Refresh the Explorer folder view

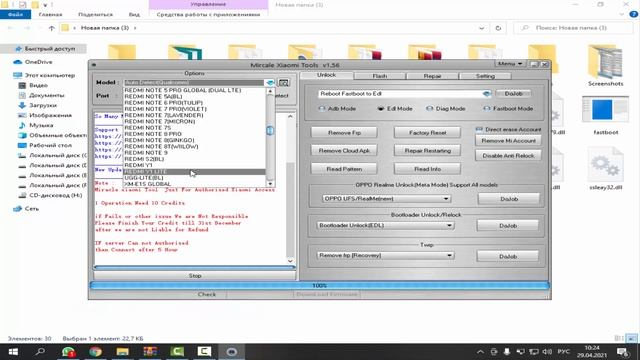(498, 28)
